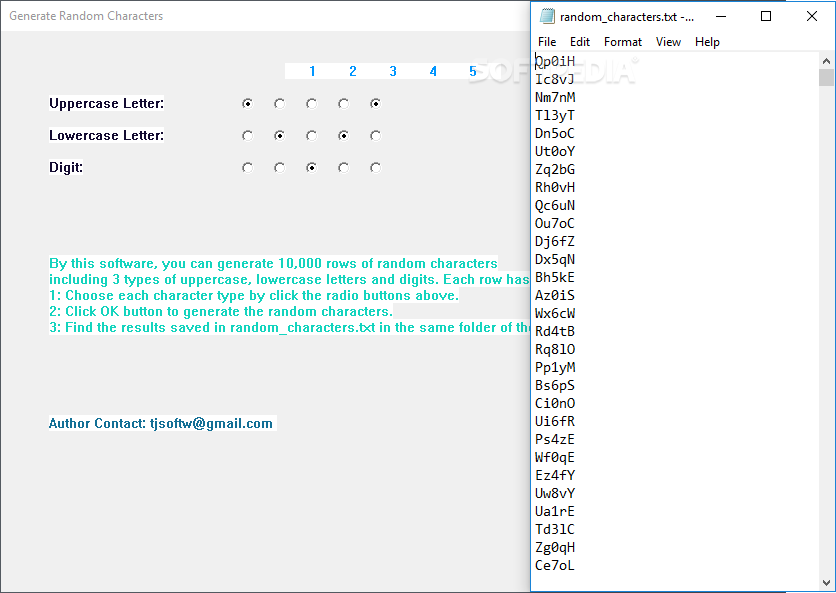836x593 pixels.
Task: Select Digit radio for position 4
Action: click(343, 167)
